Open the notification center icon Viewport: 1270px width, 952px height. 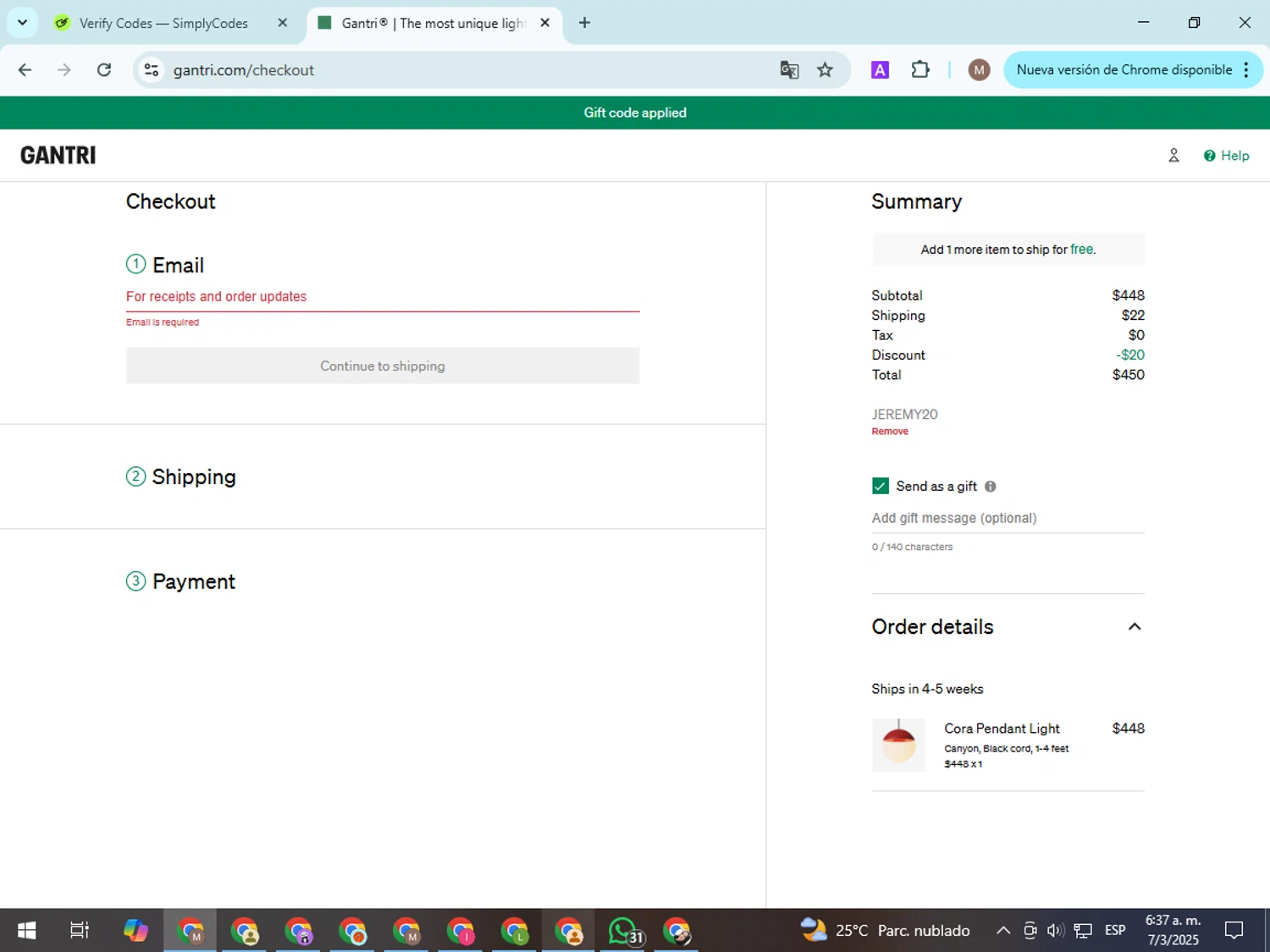click(1234, 931)
